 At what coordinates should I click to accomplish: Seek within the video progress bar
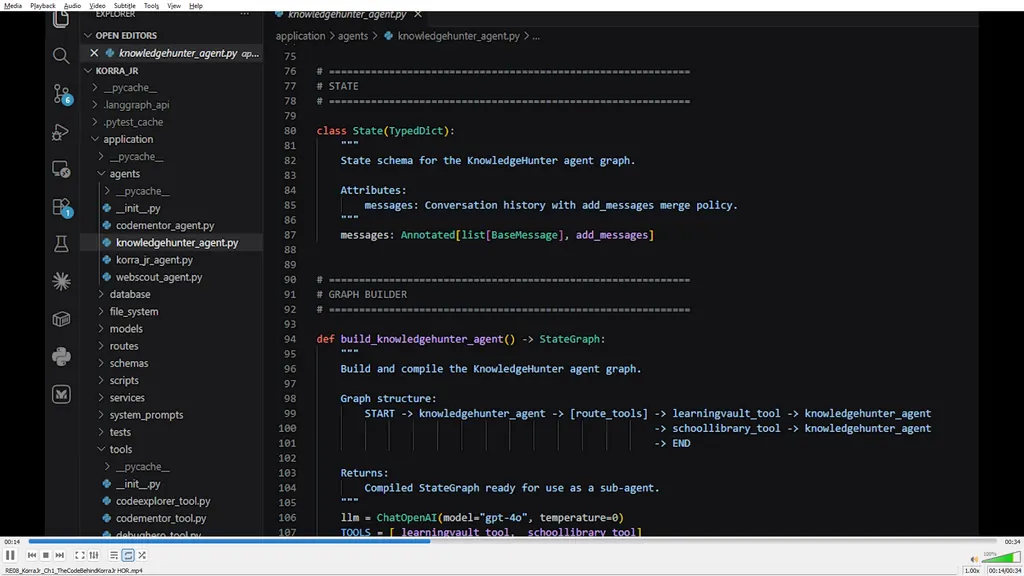(x=513, y=541)
